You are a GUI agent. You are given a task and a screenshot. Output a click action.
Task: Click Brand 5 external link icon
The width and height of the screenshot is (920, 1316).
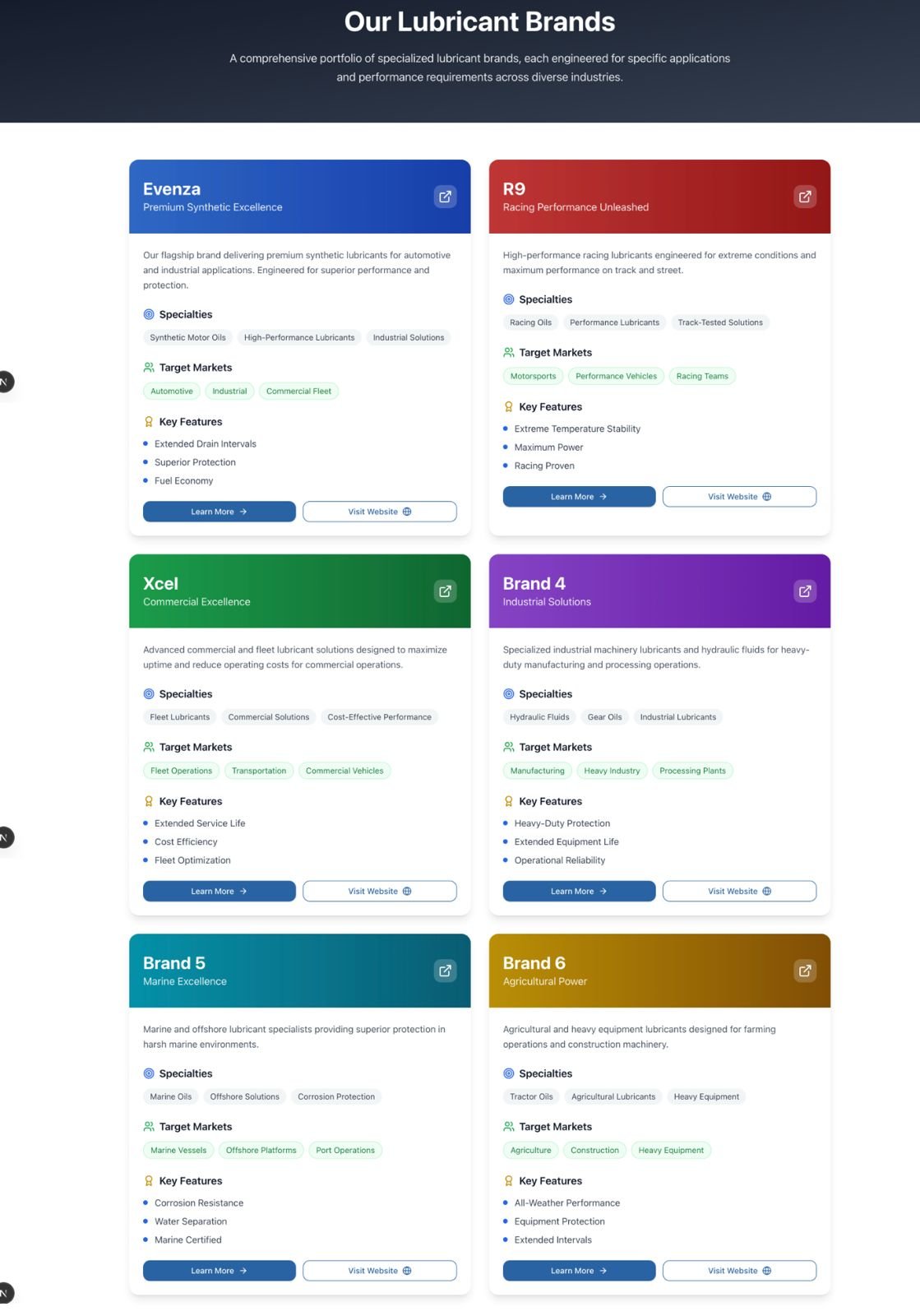click(445, 971)
